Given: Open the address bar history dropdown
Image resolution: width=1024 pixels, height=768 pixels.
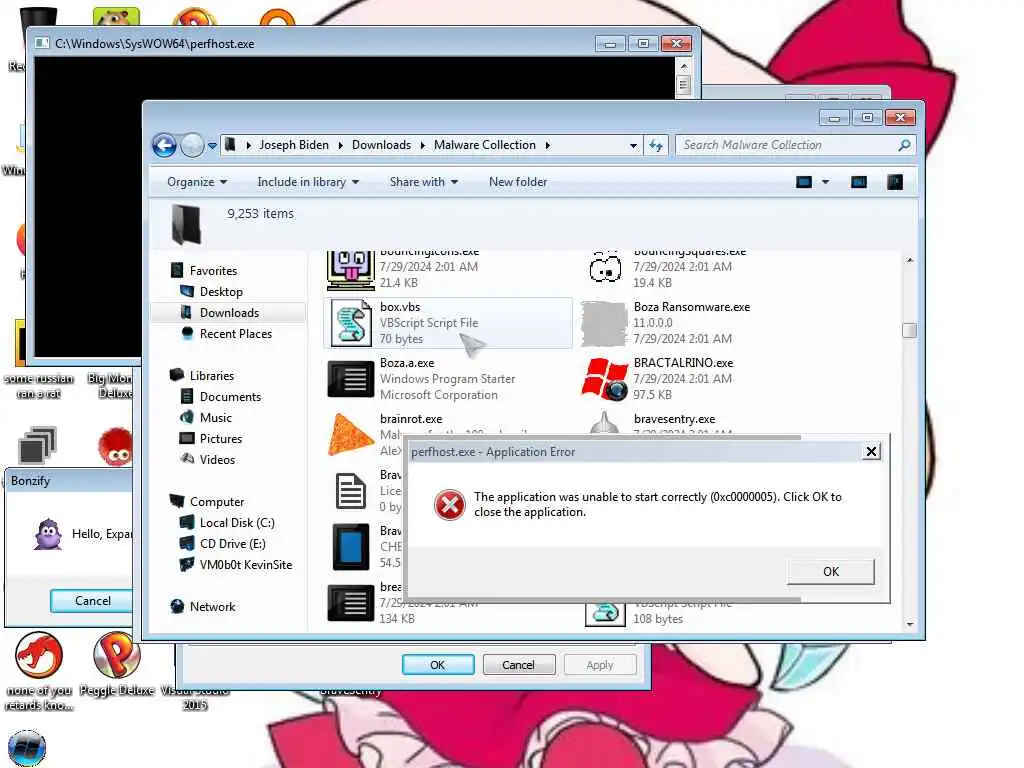Looking at the screenshot, I should pos(633,146).
